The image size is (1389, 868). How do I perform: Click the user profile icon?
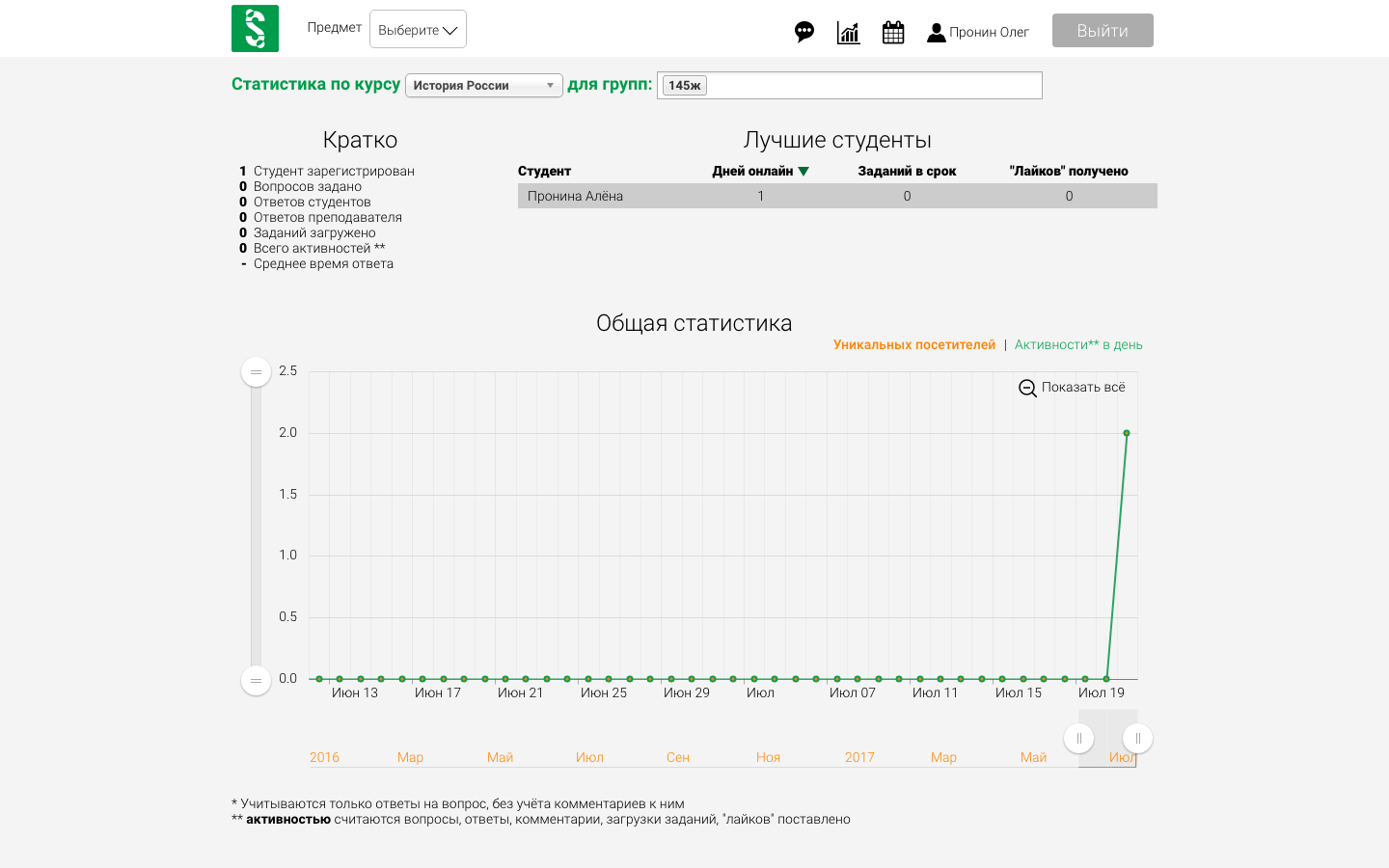point(936,33)
